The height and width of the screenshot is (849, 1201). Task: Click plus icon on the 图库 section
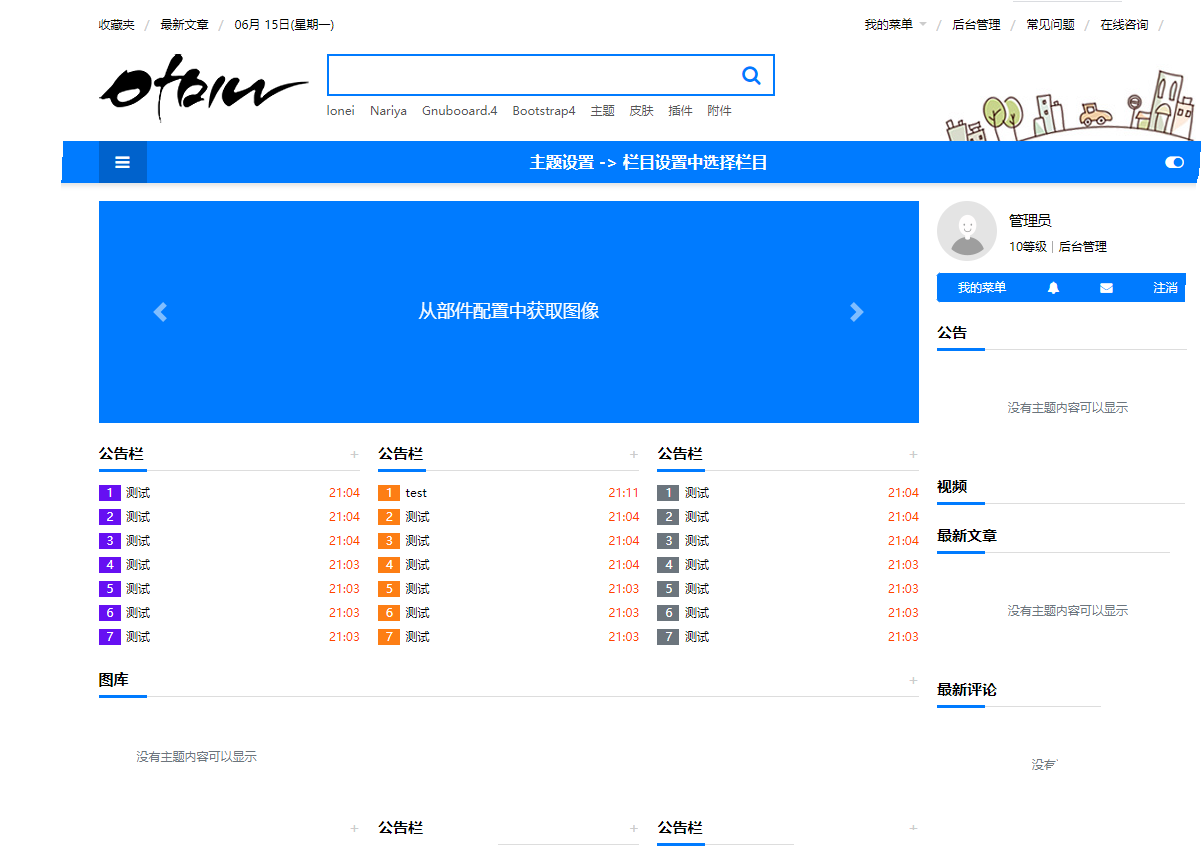pos(913,681)
